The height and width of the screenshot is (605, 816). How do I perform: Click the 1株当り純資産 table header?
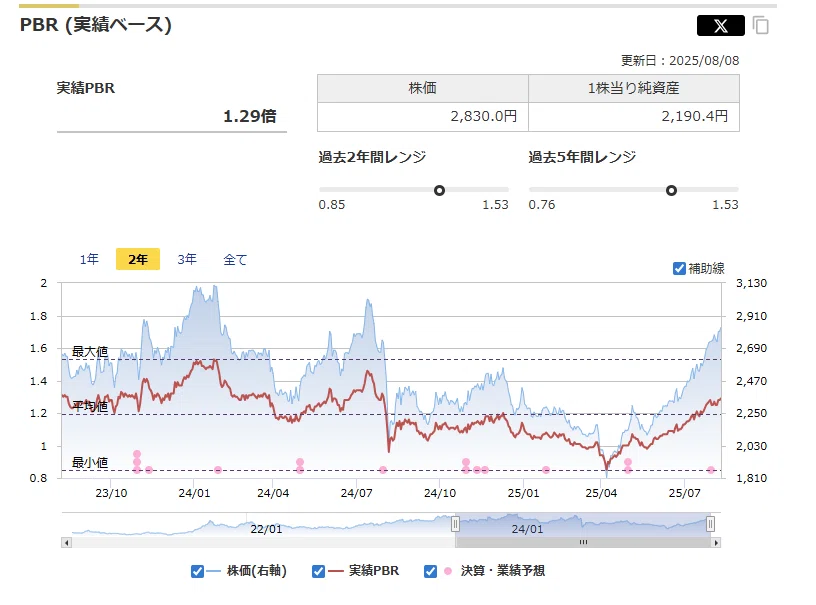(x=634, y=88)
